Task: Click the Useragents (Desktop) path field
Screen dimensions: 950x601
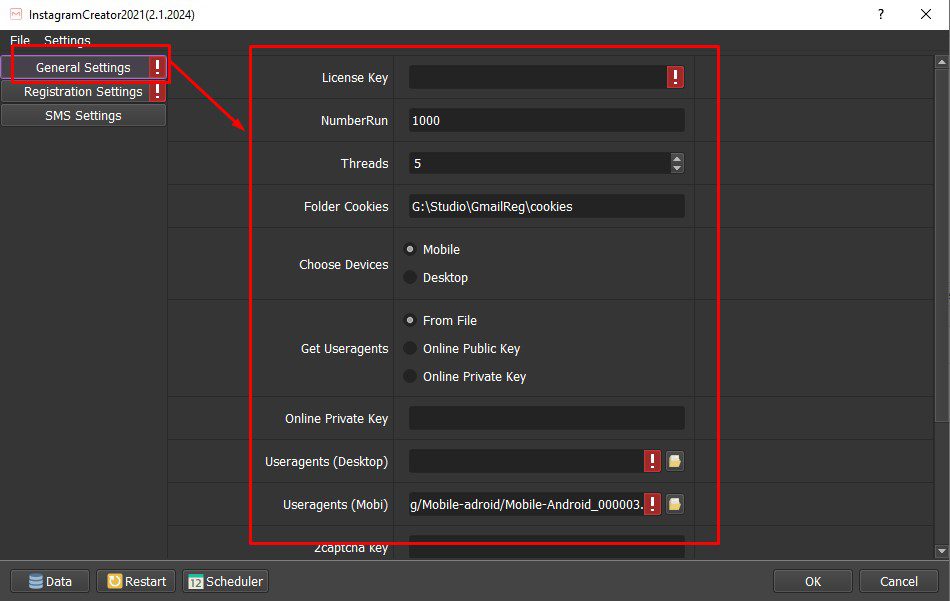Action: click(526, 461)
